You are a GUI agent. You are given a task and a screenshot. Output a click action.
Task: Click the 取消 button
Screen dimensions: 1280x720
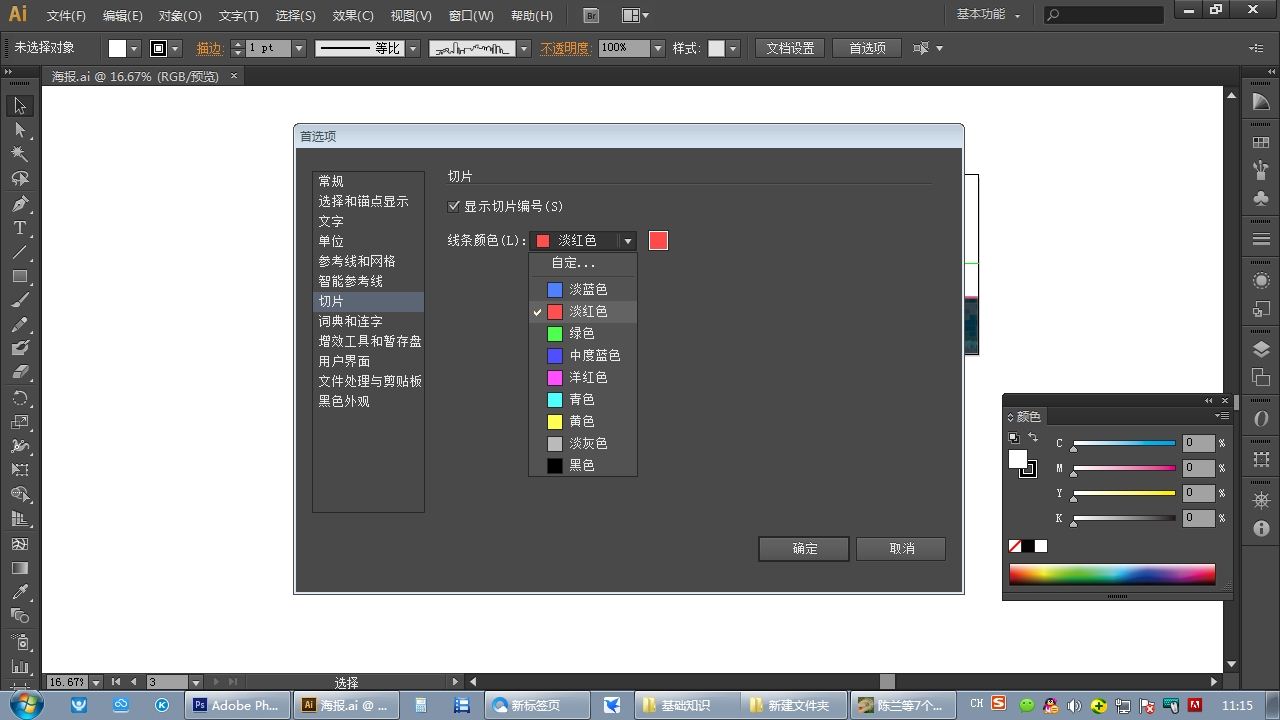coord(901,548)
